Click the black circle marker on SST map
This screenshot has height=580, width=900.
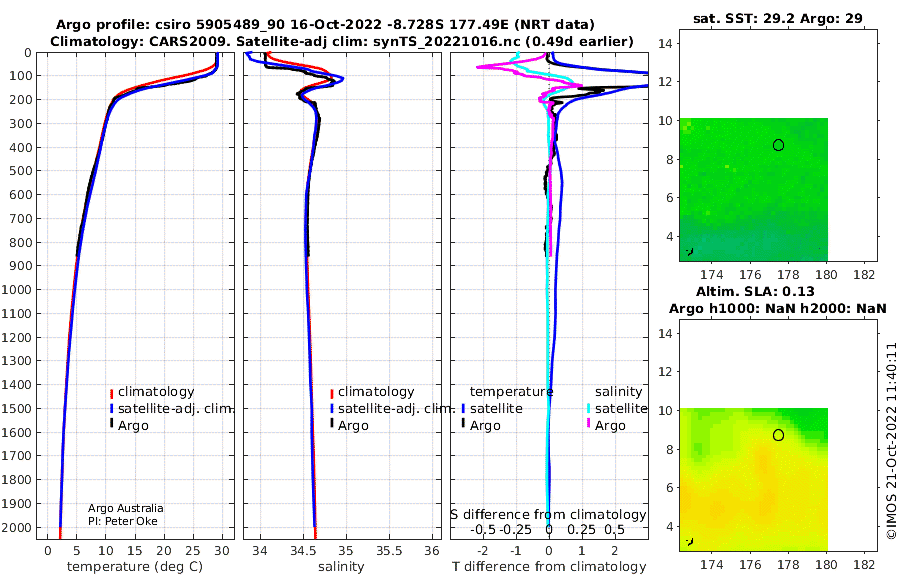tap(778, 145)
